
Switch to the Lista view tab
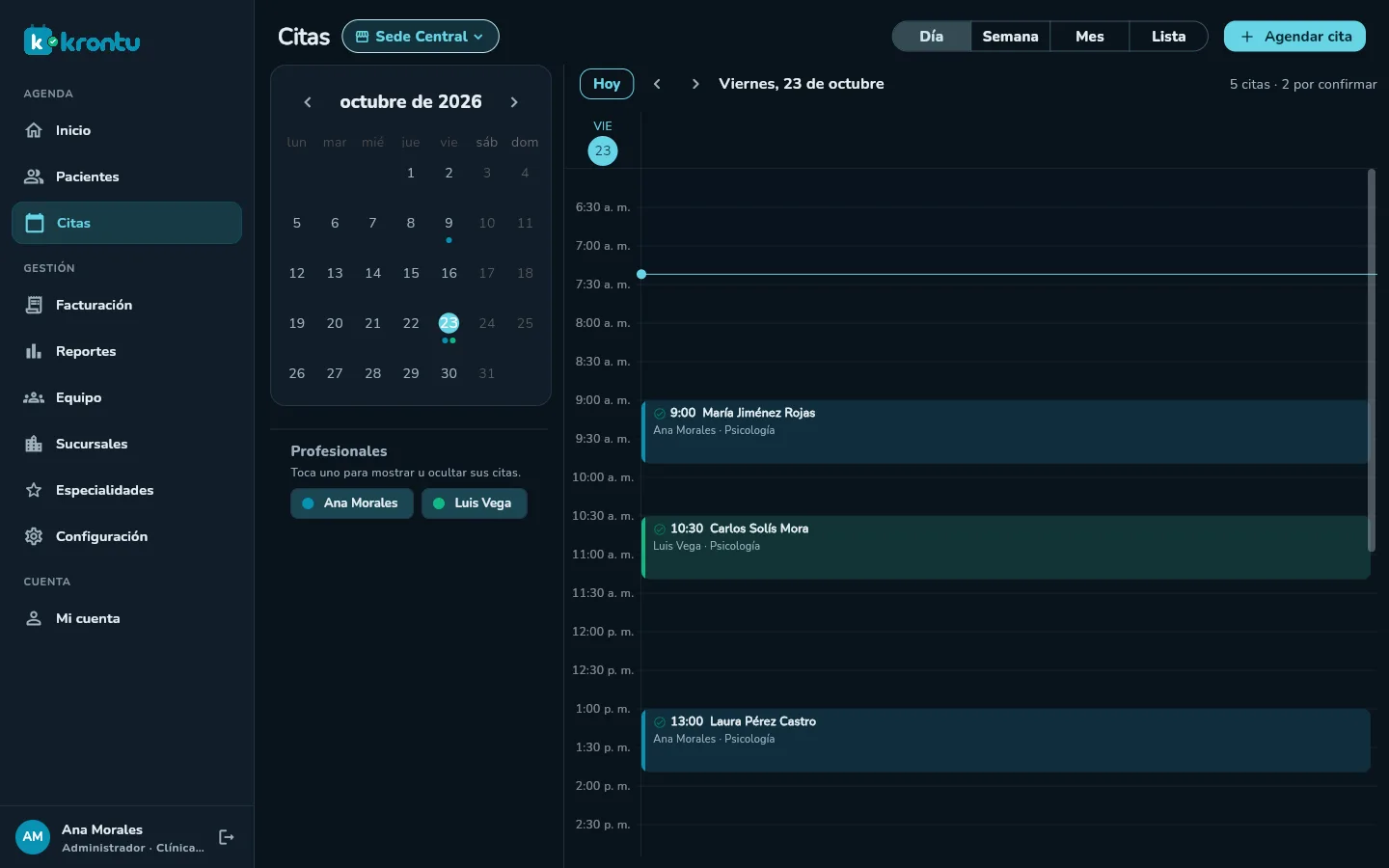pyautogui.click(x=1169, y=37)
